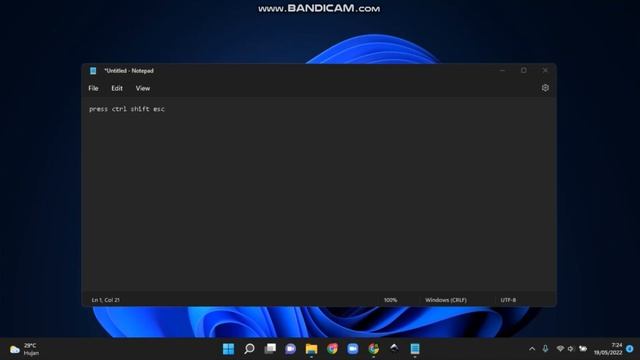This screenshot has height=360, width=640.
Task: Open the File menu in Notepad
Action: 93,88
